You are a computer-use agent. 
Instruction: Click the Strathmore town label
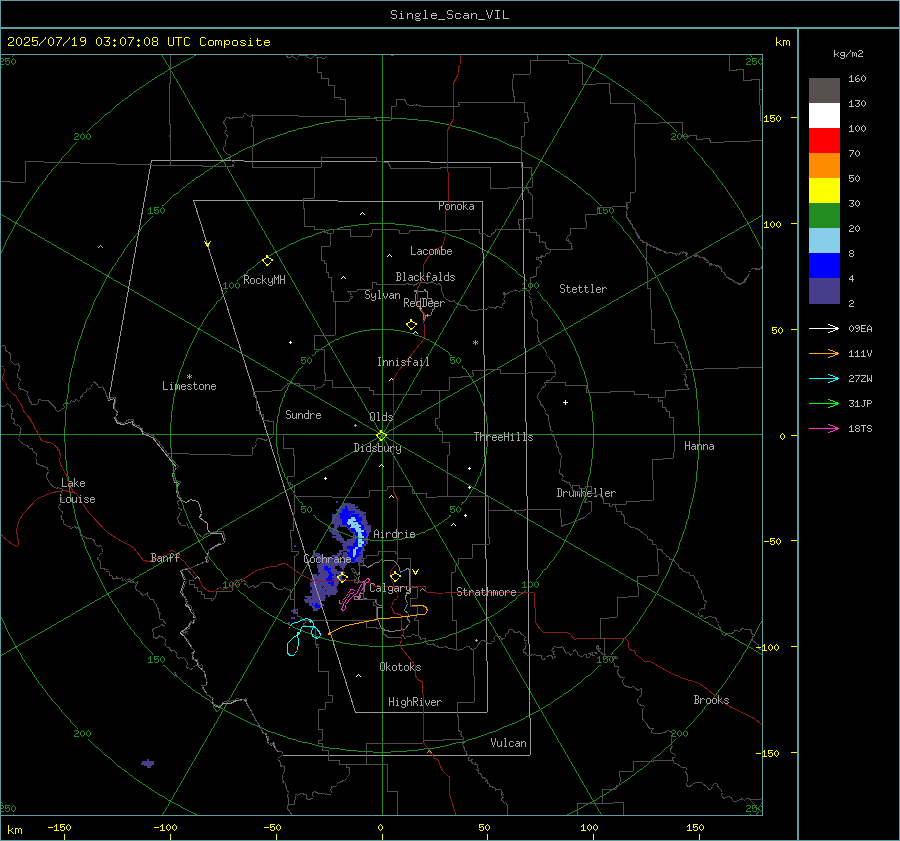486,592
